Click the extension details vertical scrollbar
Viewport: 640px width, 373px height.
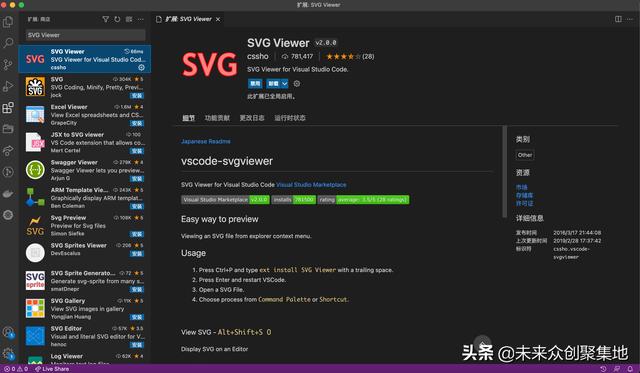(x=505, y=172)
